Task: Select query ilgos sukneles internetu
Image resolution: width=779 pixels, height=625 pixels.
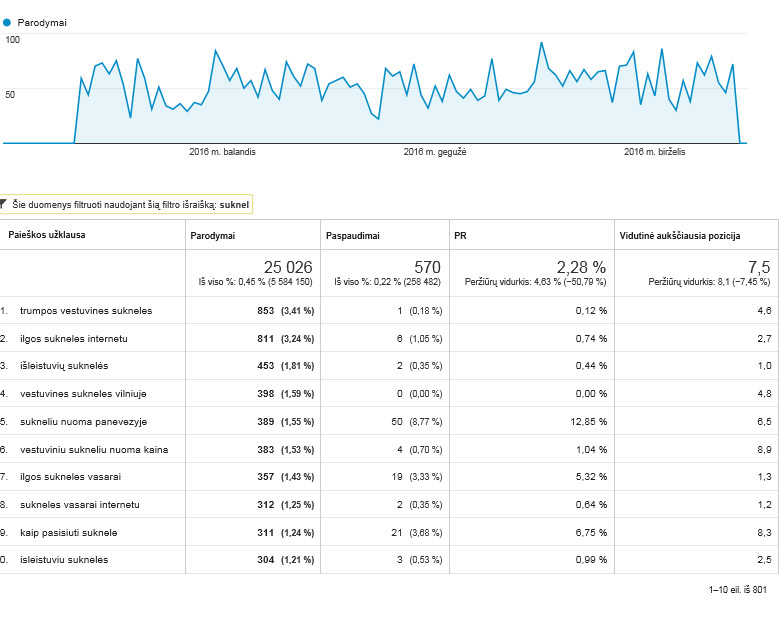Action: [x=74, y=338]
